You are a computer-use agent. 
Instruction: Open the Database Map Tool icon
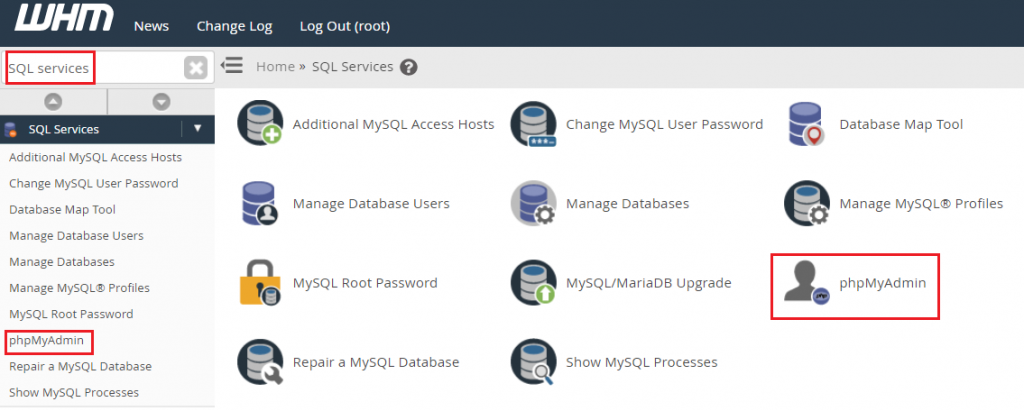807,123
